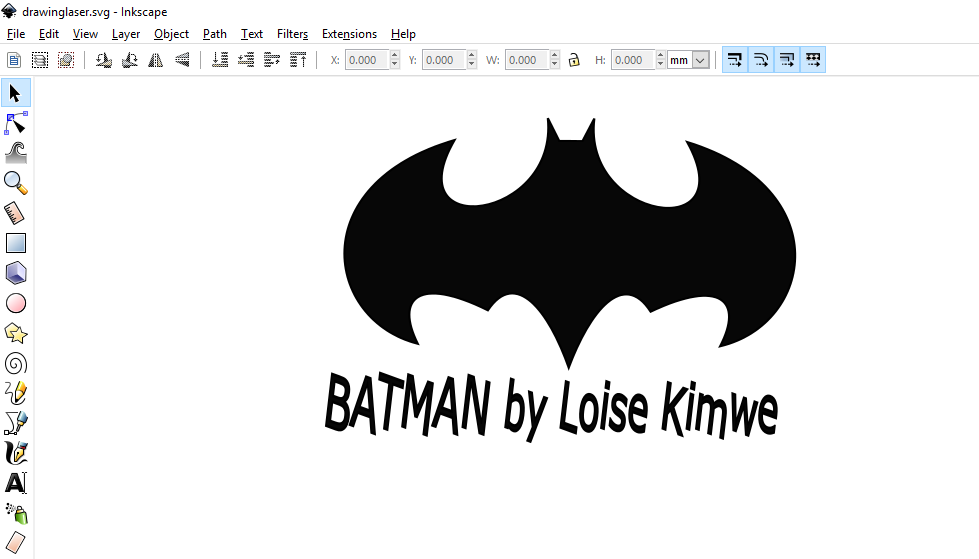Toggle move gradients with object
979x559 pixels.
[x=787, y=60]
